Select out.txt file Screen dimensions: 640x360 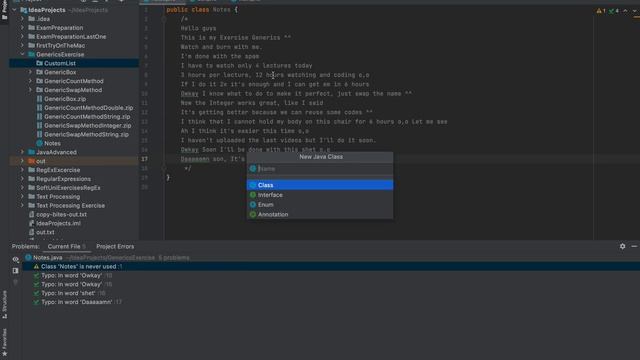point(45,232)
